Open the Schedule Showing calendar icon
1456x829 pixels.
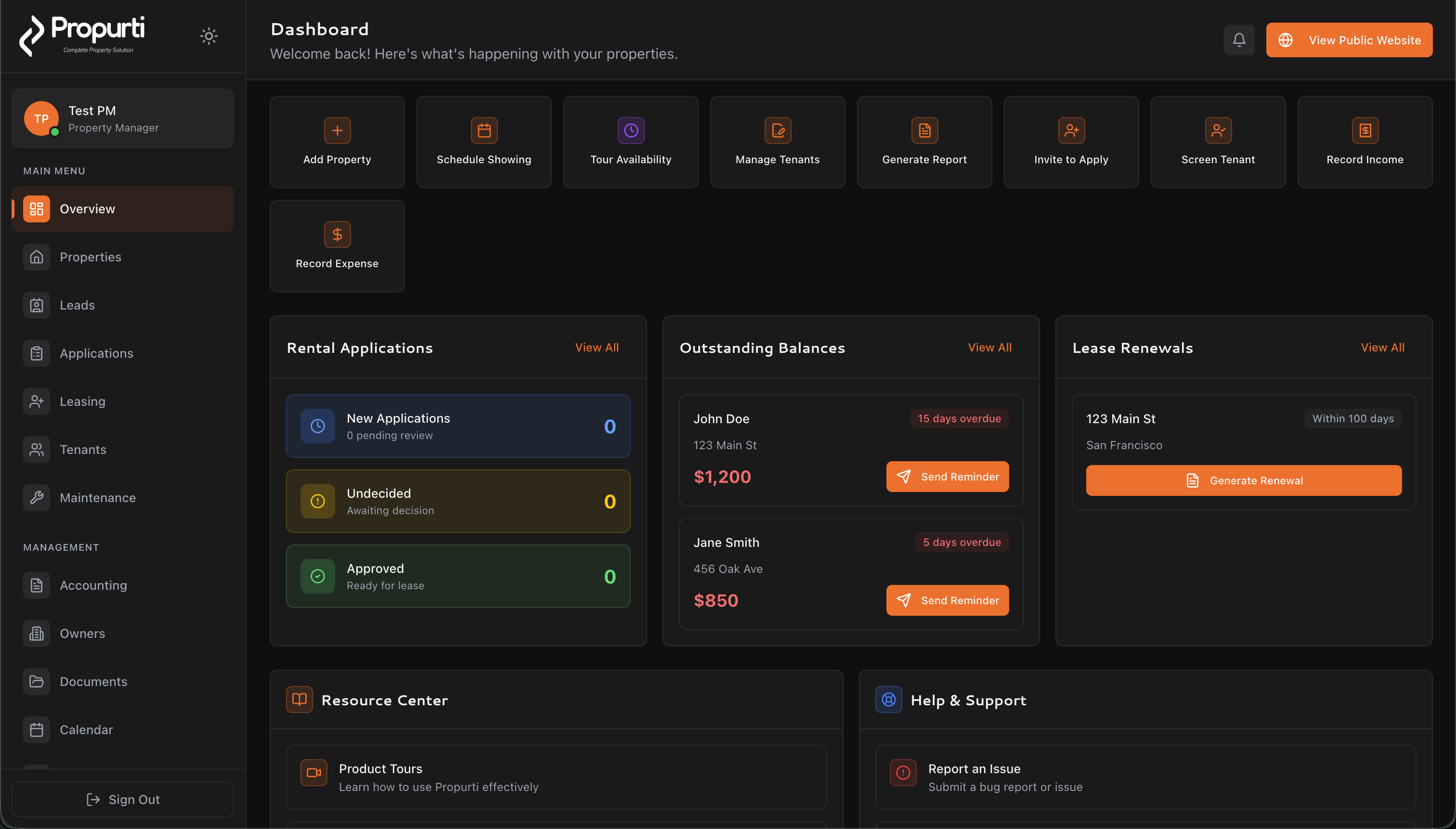click(484, 130)
